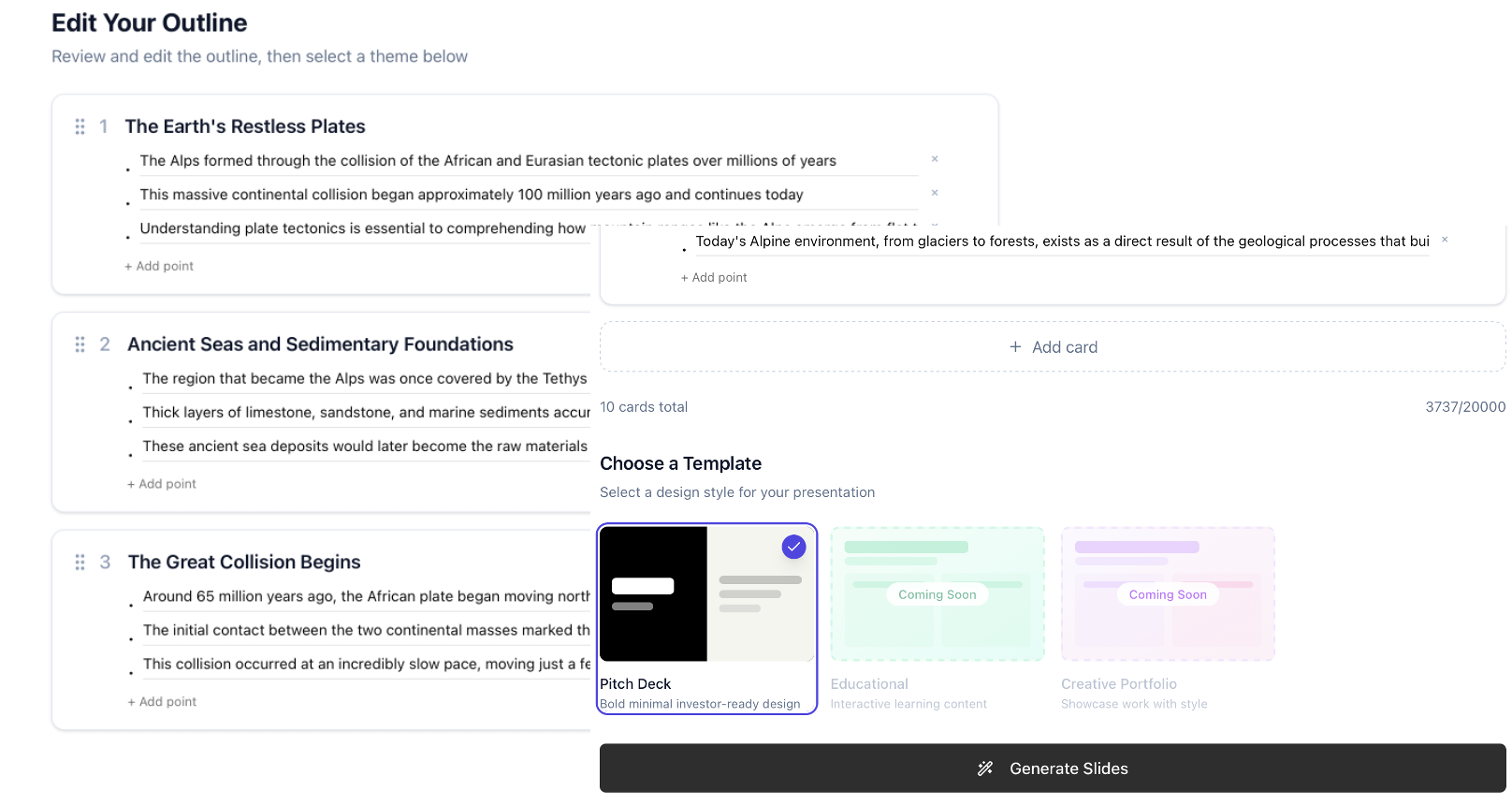Edit Thick layers of limestone bullet text
Image resolution: width=1512 pixels, height=805 pixels.
pyautogui.click(x=366, y=413)
